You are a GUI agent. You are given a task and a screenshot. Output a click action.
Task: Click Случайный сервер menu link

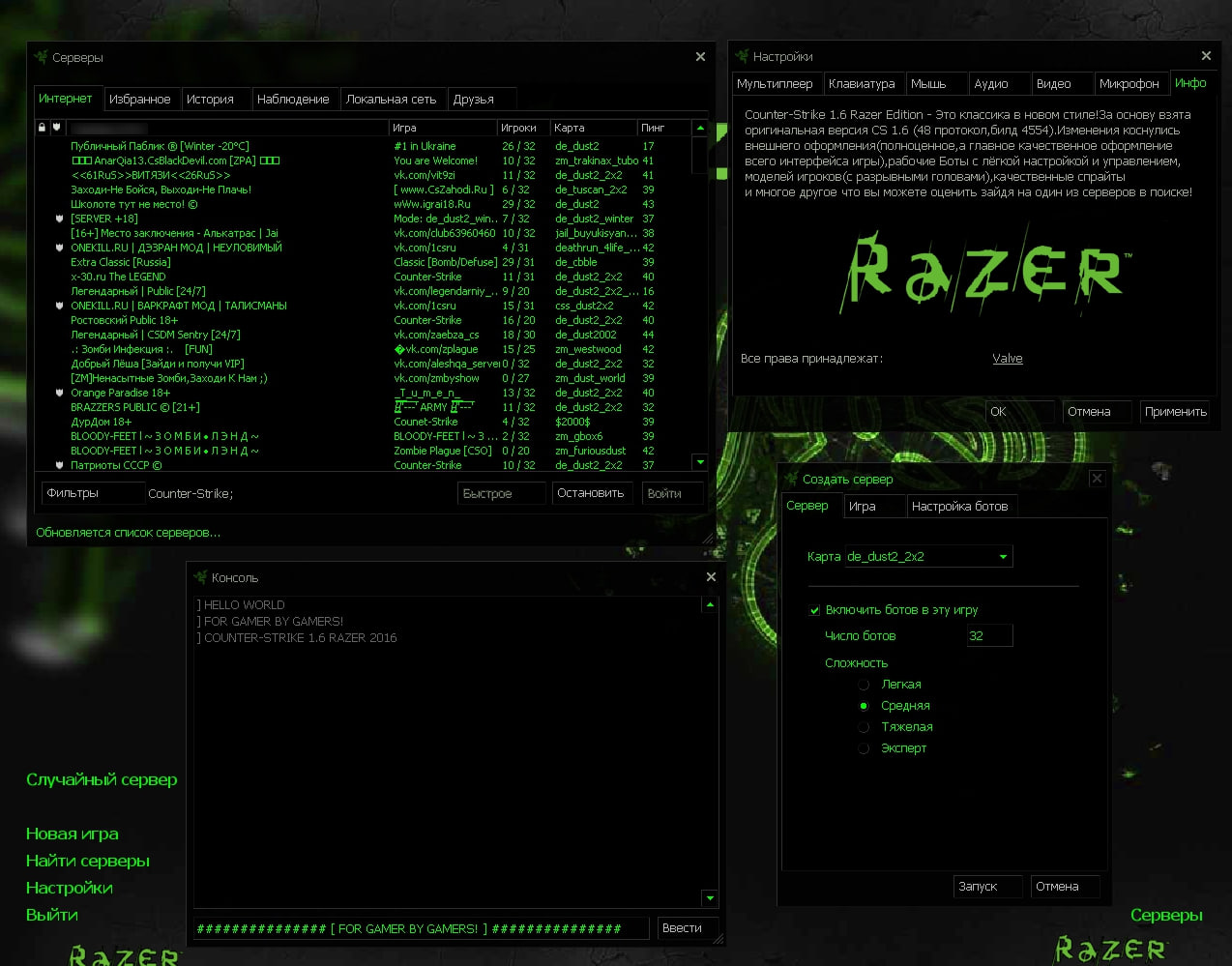pos(102,779)
